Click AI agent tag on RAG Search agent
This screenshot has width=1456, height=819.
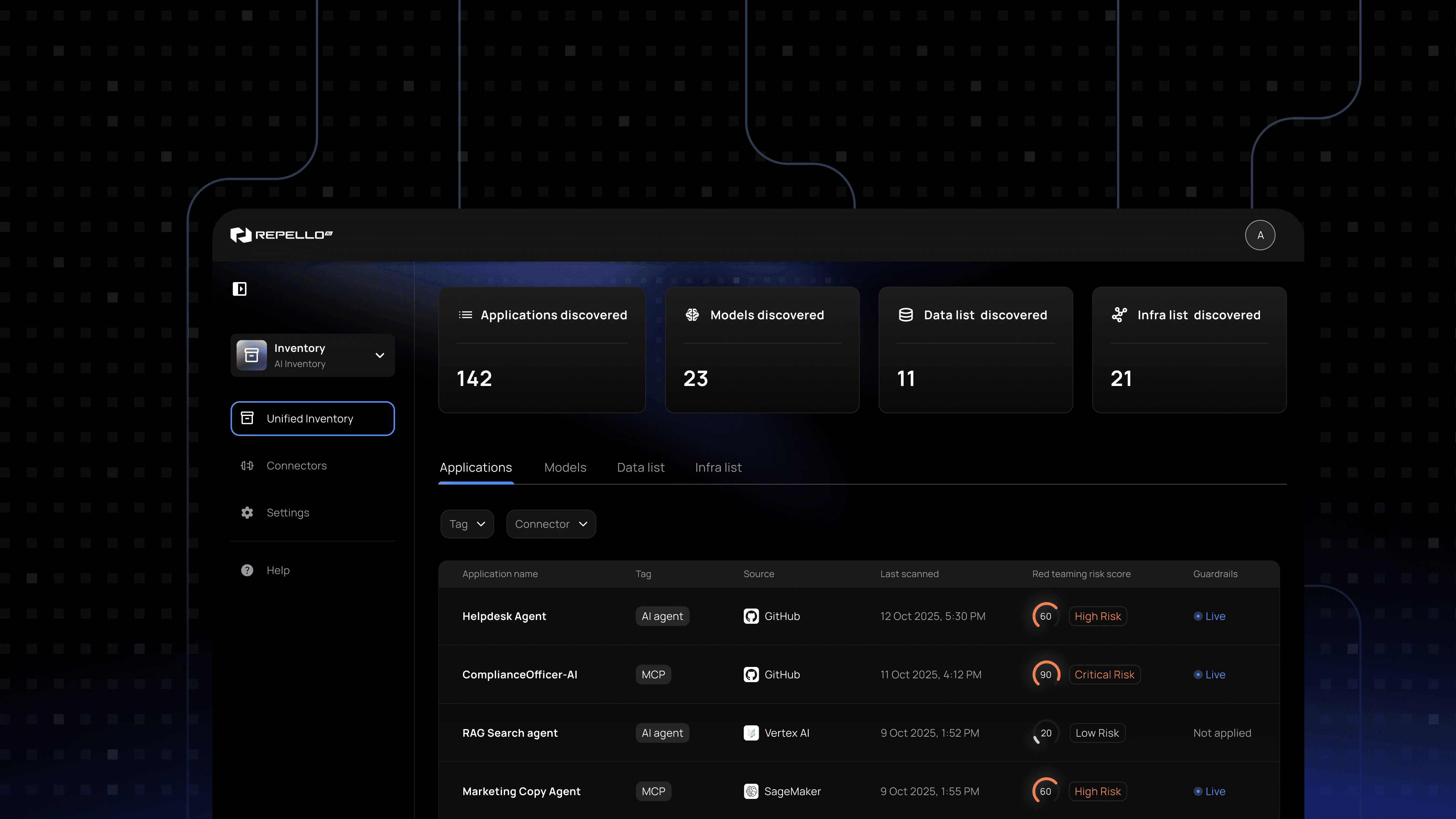point(662,733)
